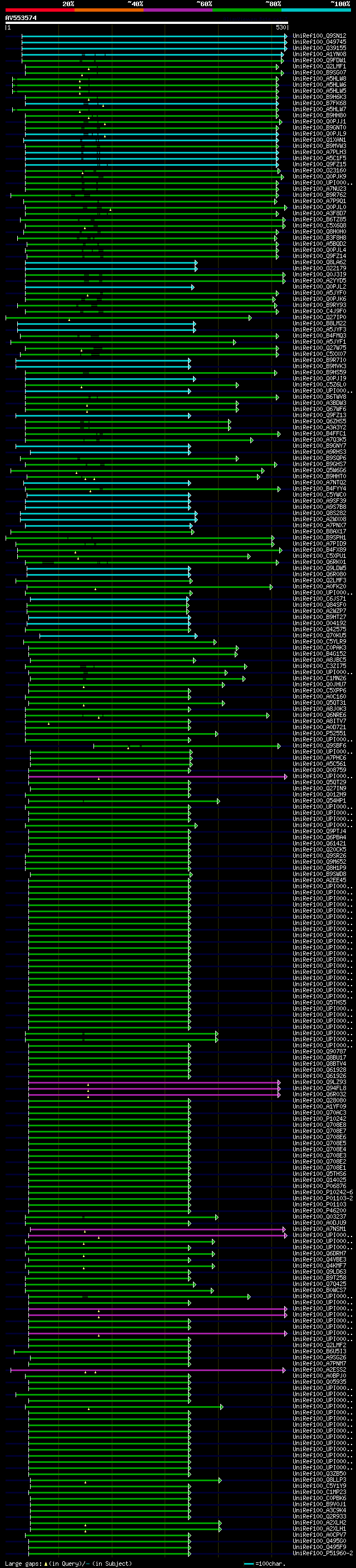
Task: Click the UniRef100_Q2LMF1 label
Action: pyautogui.click(x=319, y=66)
